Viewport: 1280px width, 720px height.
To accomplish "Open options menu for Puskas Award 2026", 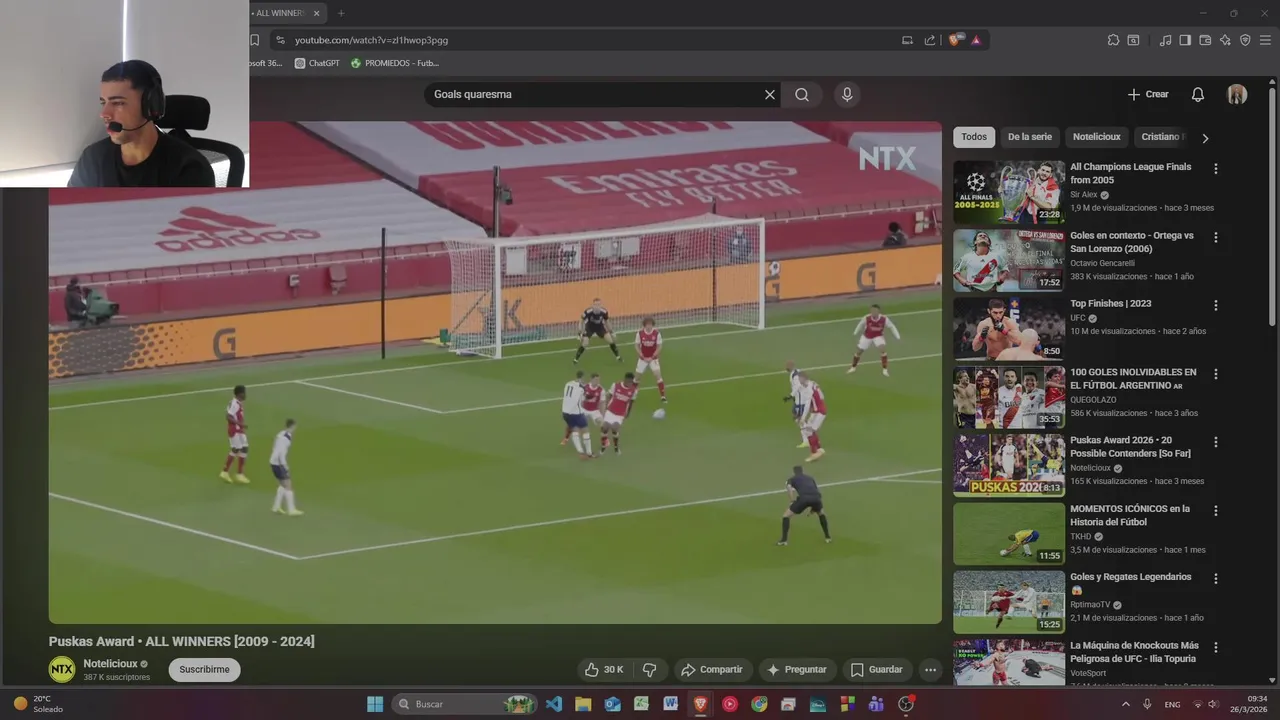I will (x=1216, y=442).
